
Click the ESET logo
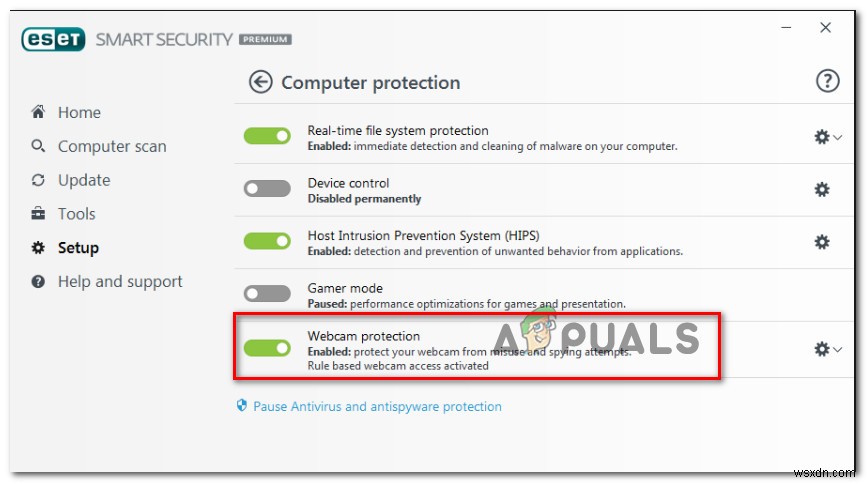point(54,40)
